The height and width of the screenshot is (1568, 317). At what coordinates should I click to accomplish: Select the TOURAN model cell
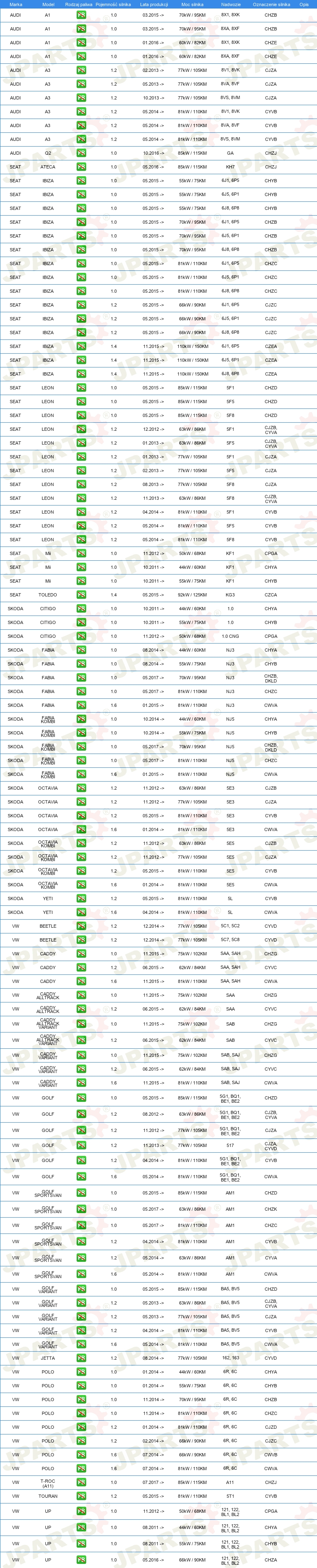tap(48, 1496)
